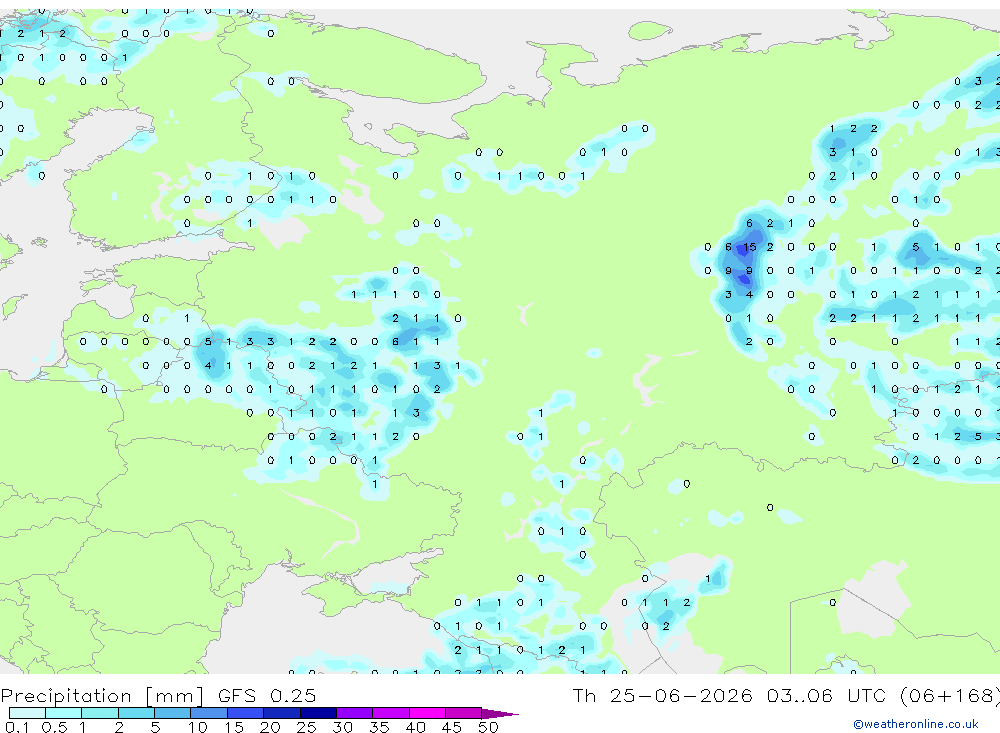Click the '45' legend scale label
Image resolution: width=1000 pixels, height=733 pixels.
tap(452, 727)
